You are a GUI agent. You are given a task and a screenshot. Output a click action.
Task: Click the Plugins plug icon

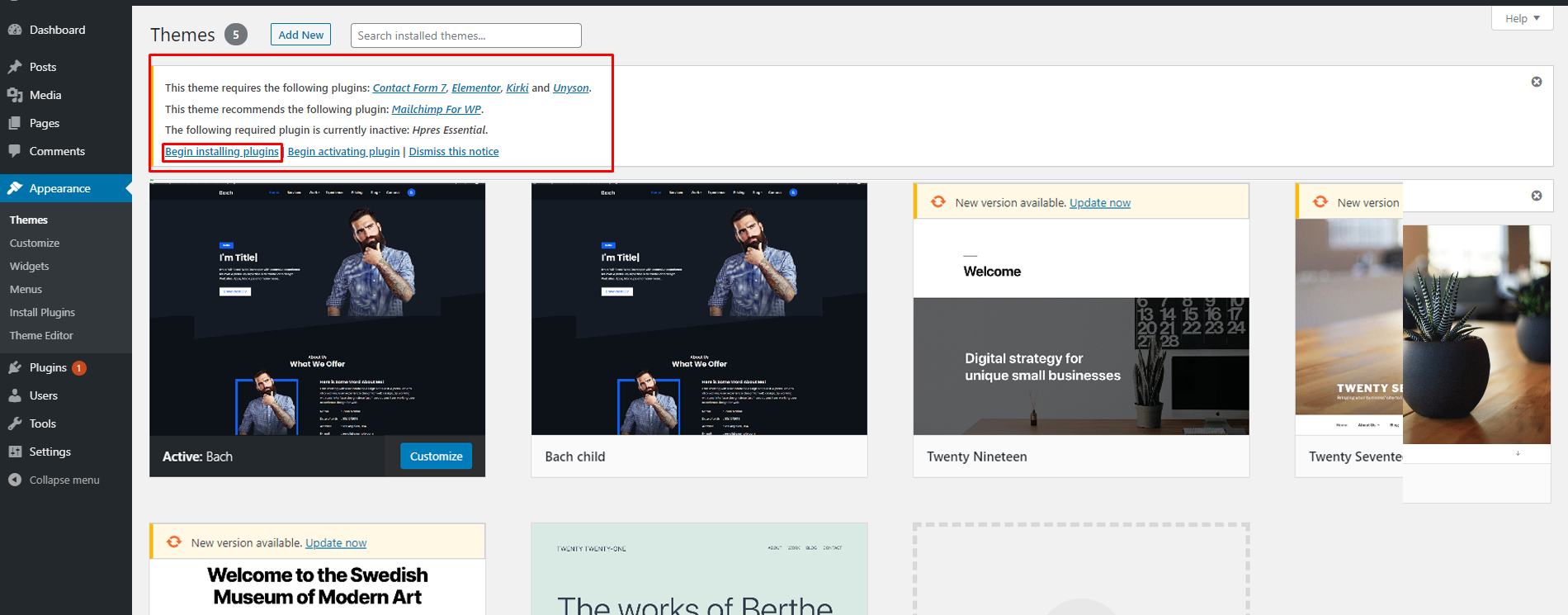[x=15, y=367]
